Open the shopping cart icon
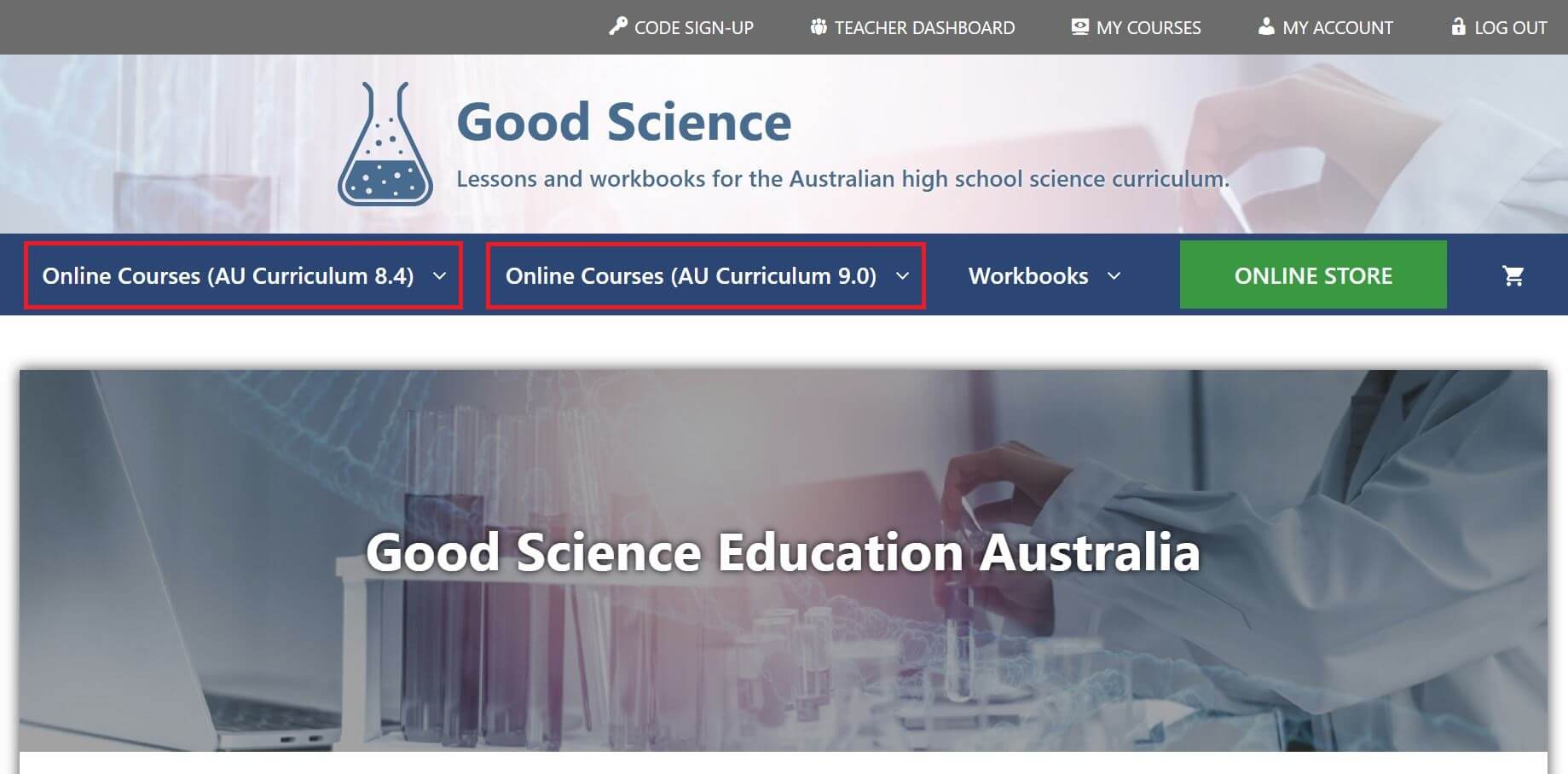 [1513, 275]
